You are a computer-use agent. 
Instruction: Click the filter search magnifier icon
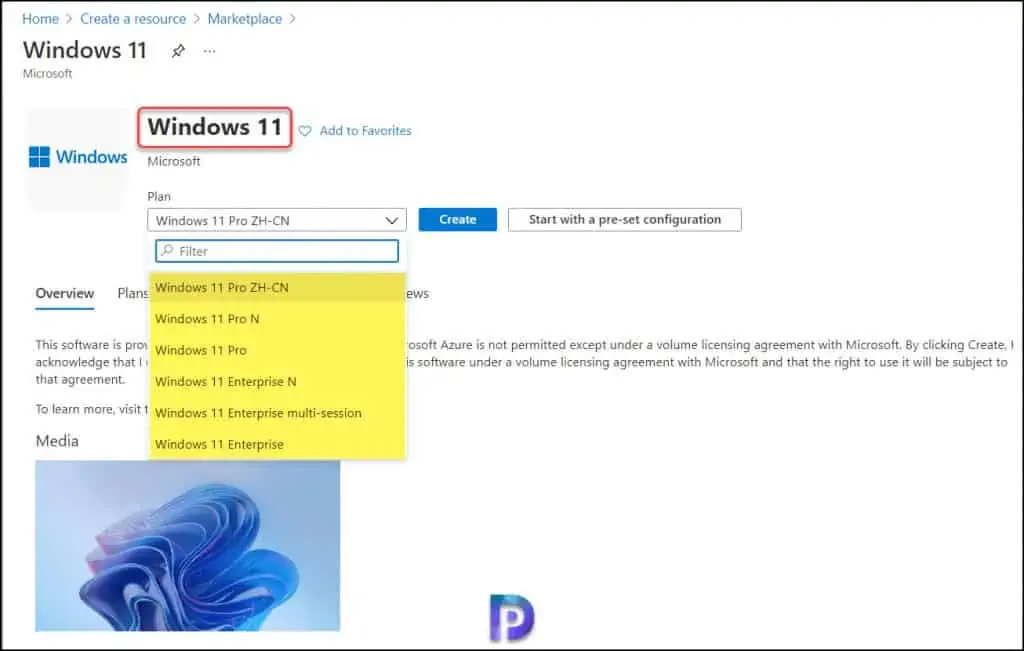click(x=168, y=251)
